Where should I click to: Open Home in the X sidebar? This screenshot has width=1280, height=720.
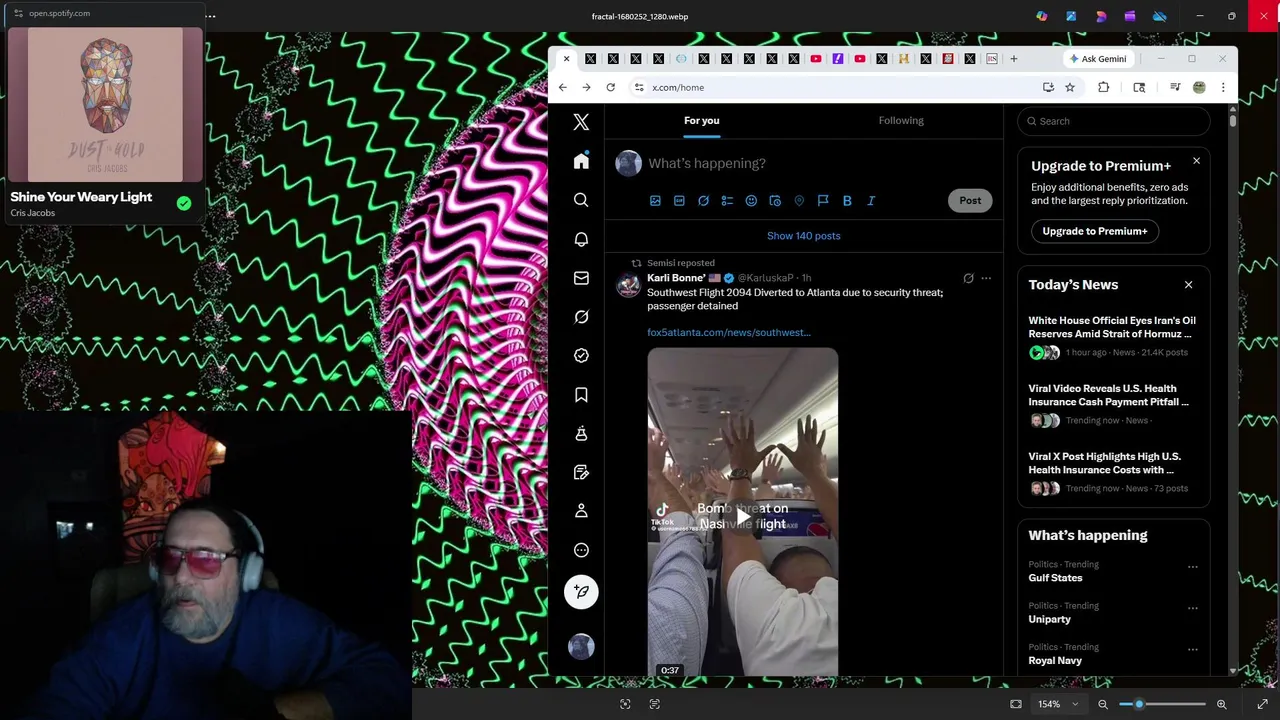pyautogui.click(x=581, y=161)
